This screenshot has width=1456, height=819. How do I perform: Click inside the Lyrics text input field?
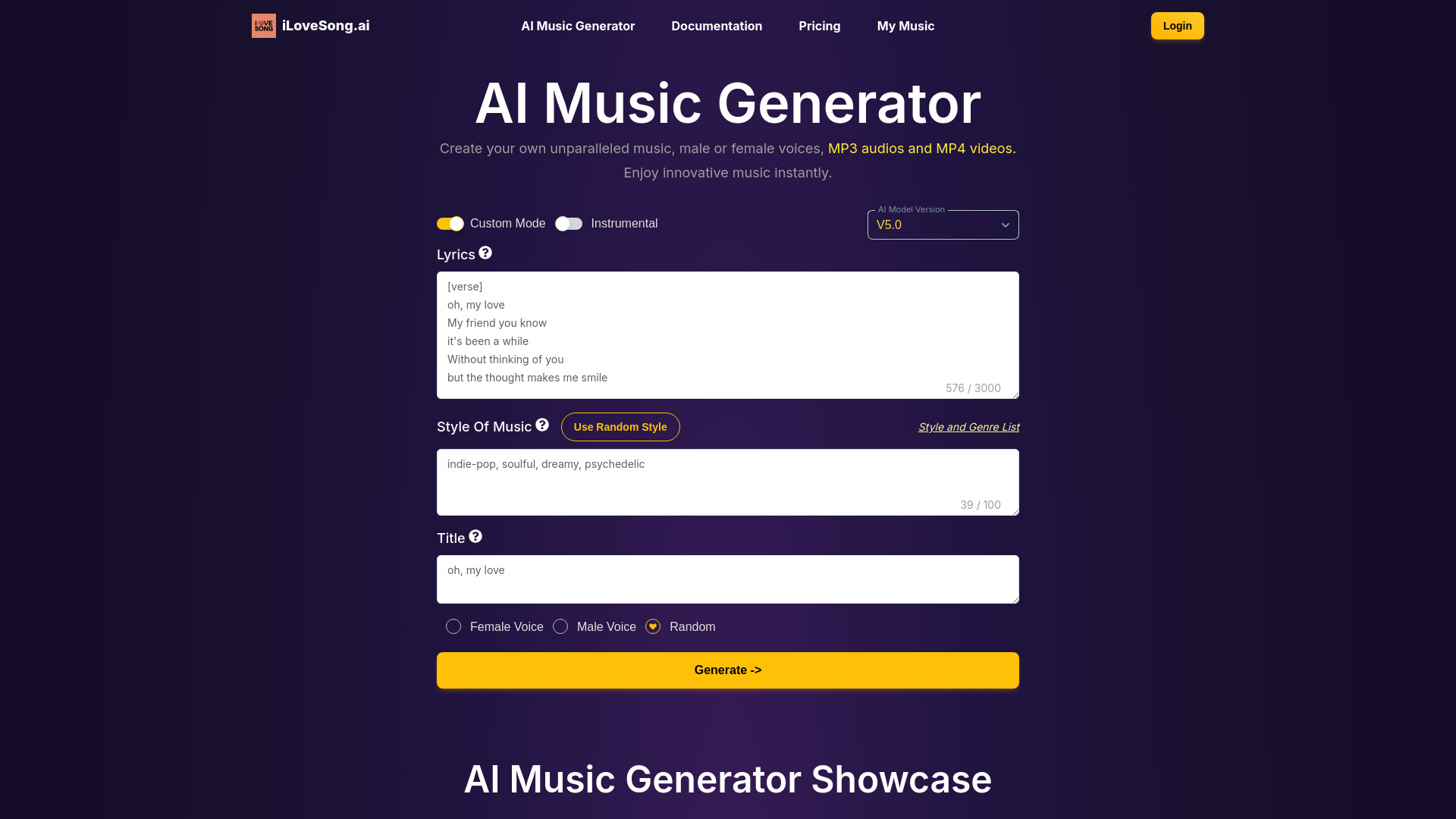pyautogui.click(x=727, y=330)
